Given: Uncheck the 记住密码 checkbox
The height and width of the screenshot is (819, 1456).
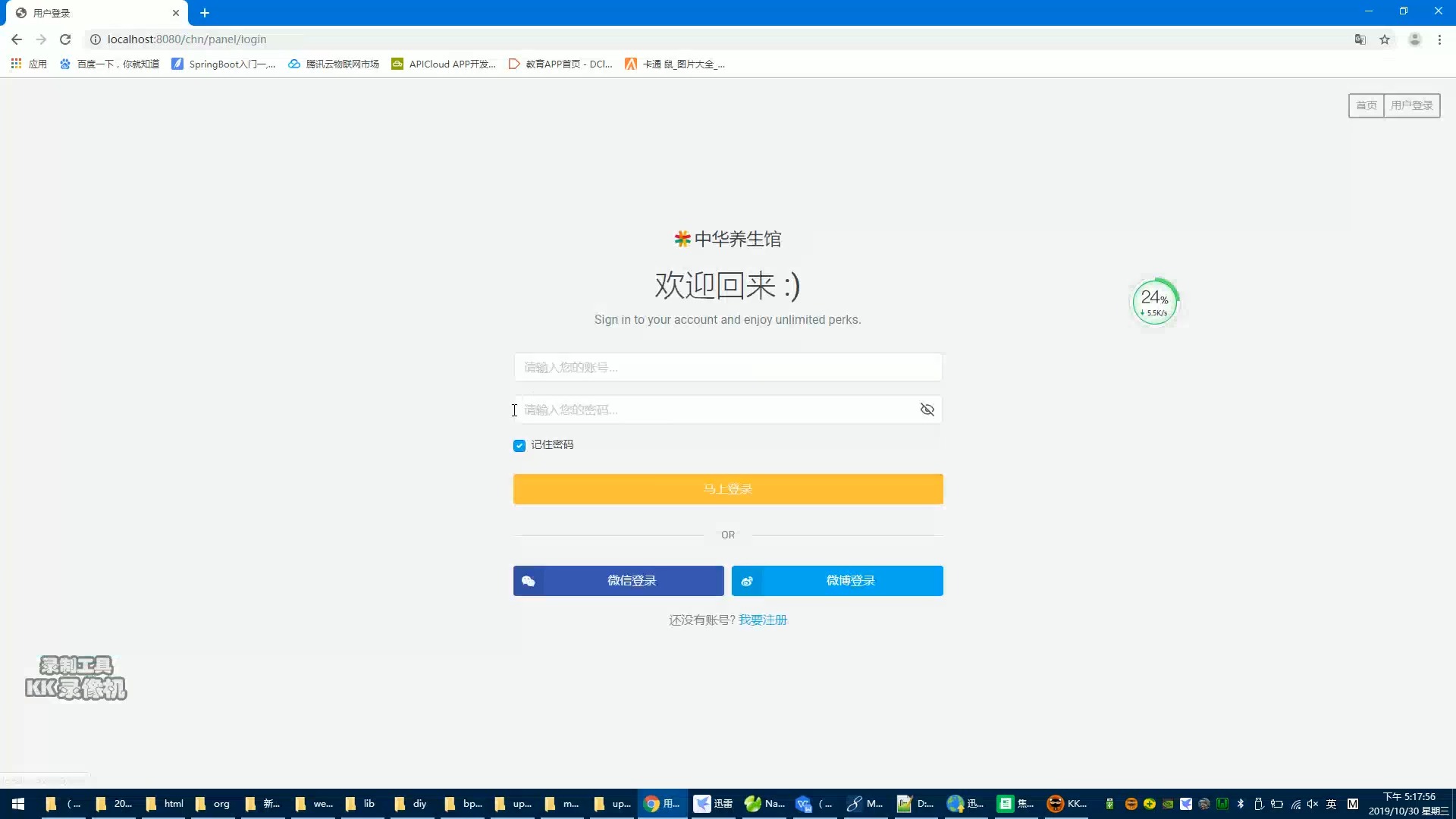Looking at the screenshot, I should [x=519, y=445].
